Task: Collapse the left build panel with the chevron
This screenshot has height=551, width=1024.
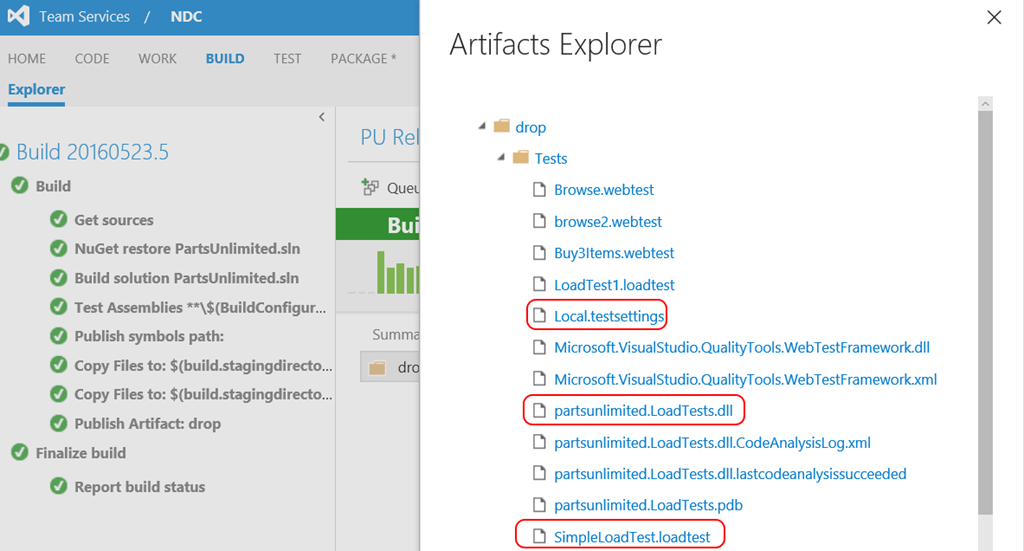Action: (321, 117)
